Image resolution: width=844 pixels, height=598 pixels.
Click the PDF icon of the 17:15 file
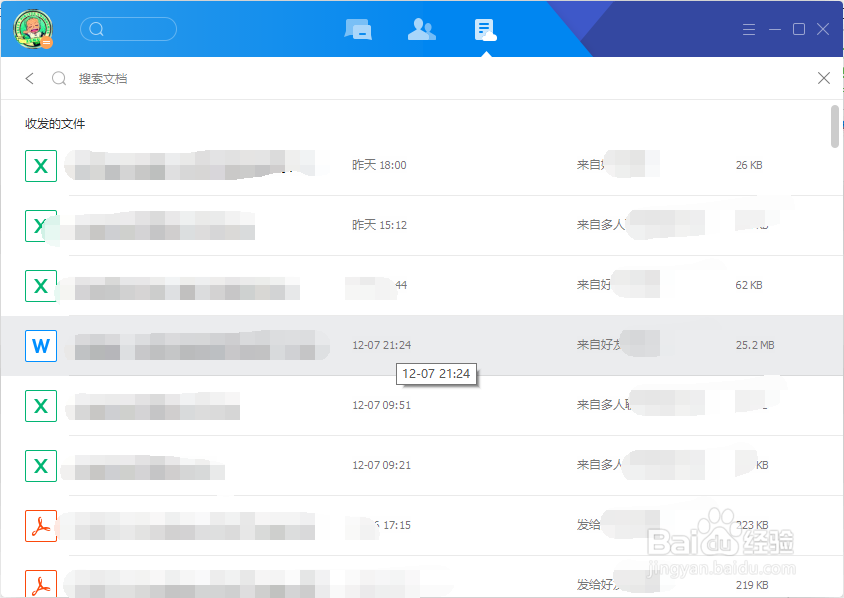click(41, 525)
